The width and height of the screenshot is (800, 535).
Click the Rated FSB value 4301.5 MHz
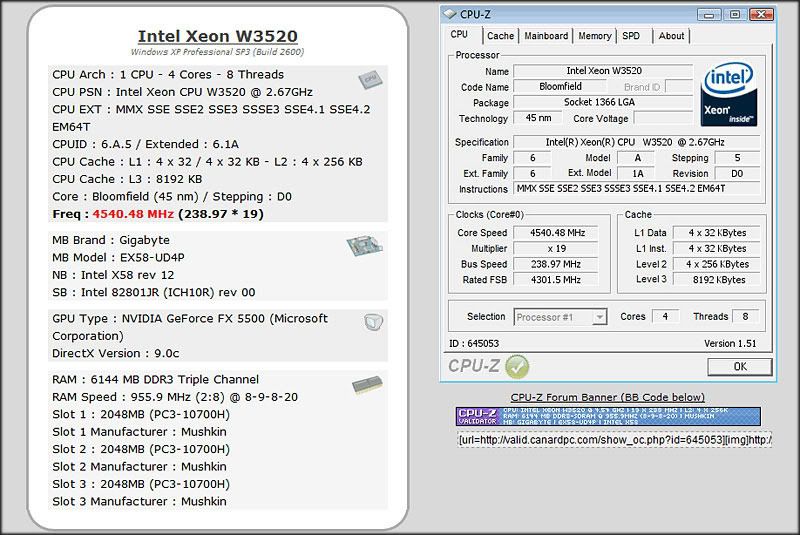pos(556,279)
